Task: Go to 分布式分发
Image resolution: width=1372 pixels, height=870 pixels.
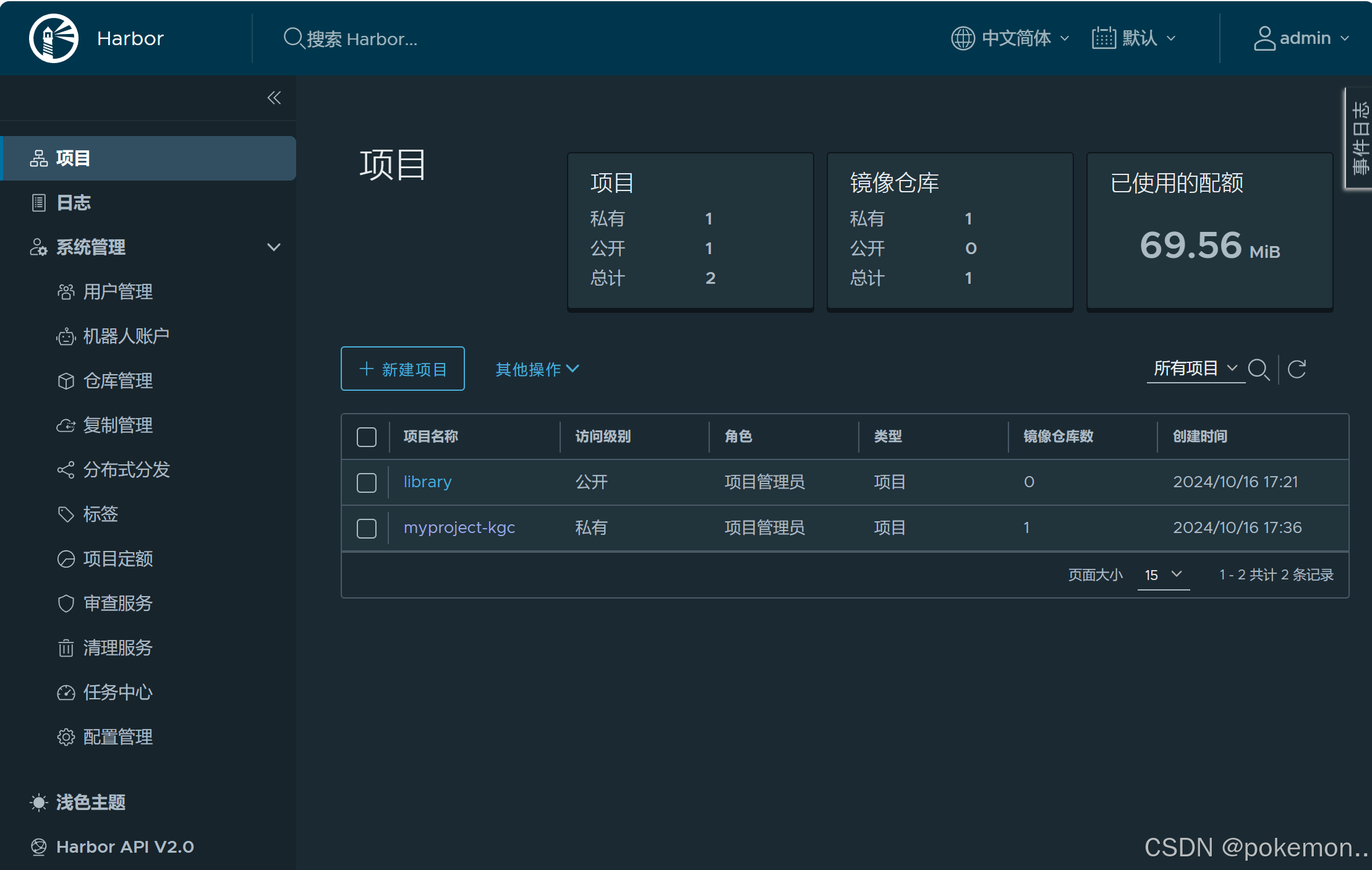Action: 126,470
